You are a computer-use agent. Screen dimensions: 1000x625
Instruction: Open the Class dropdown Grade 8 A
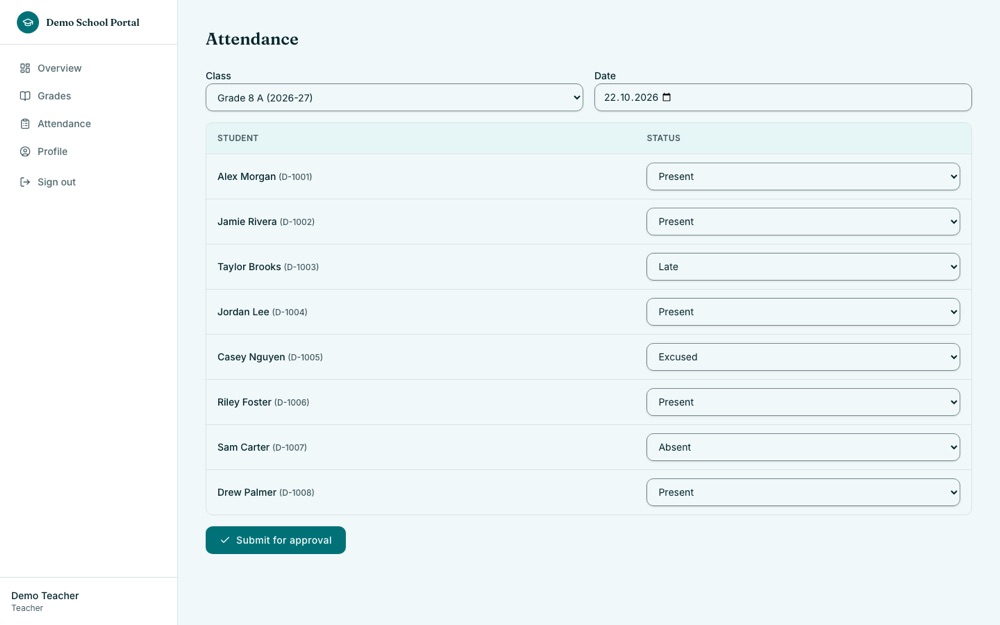pyautogui.click(x=394, y=98)
